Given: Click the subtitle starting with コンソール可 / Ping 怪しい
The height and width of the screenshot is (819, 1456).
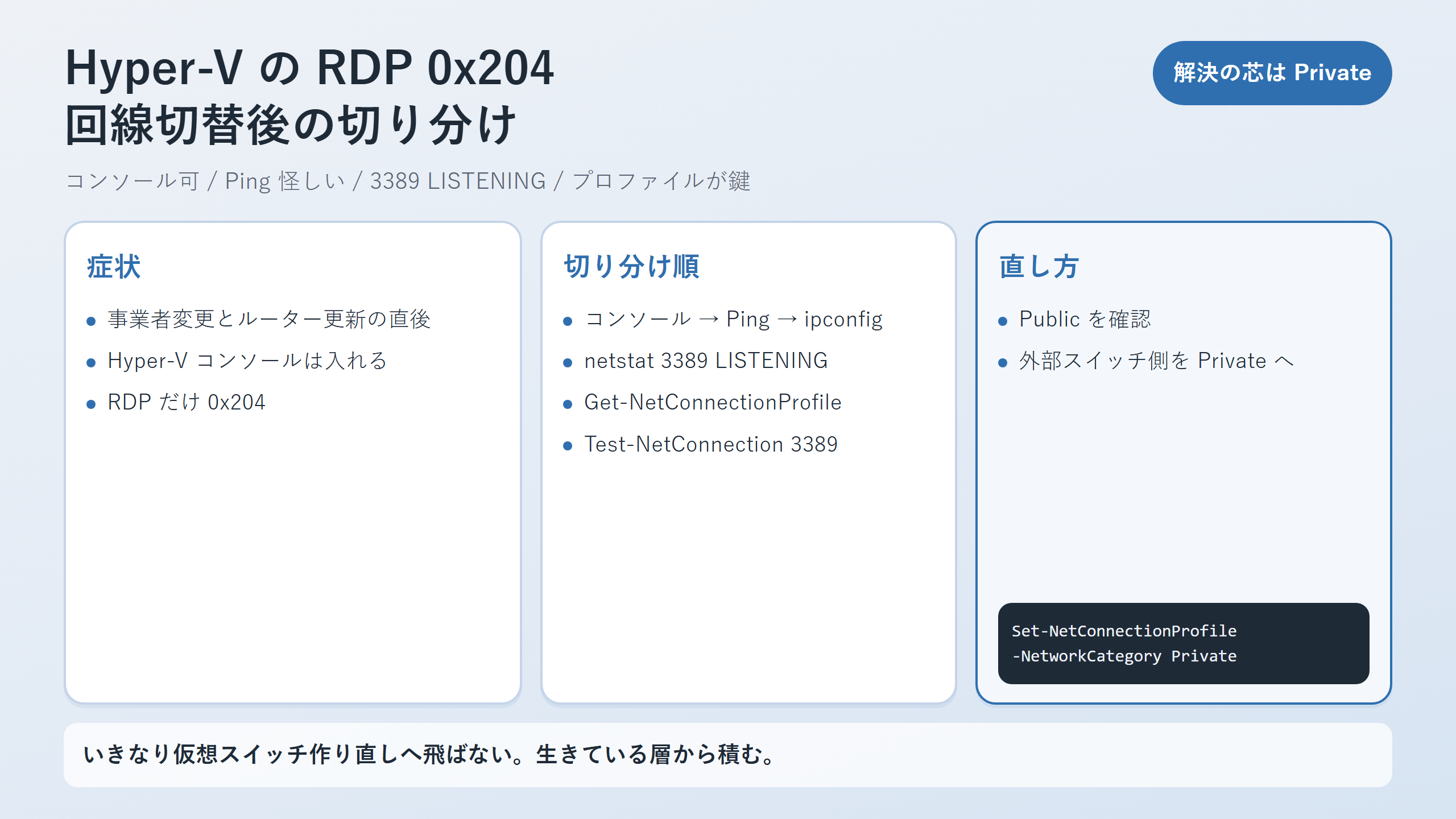Looking at the screenshot, I should [x=408, y=181].
